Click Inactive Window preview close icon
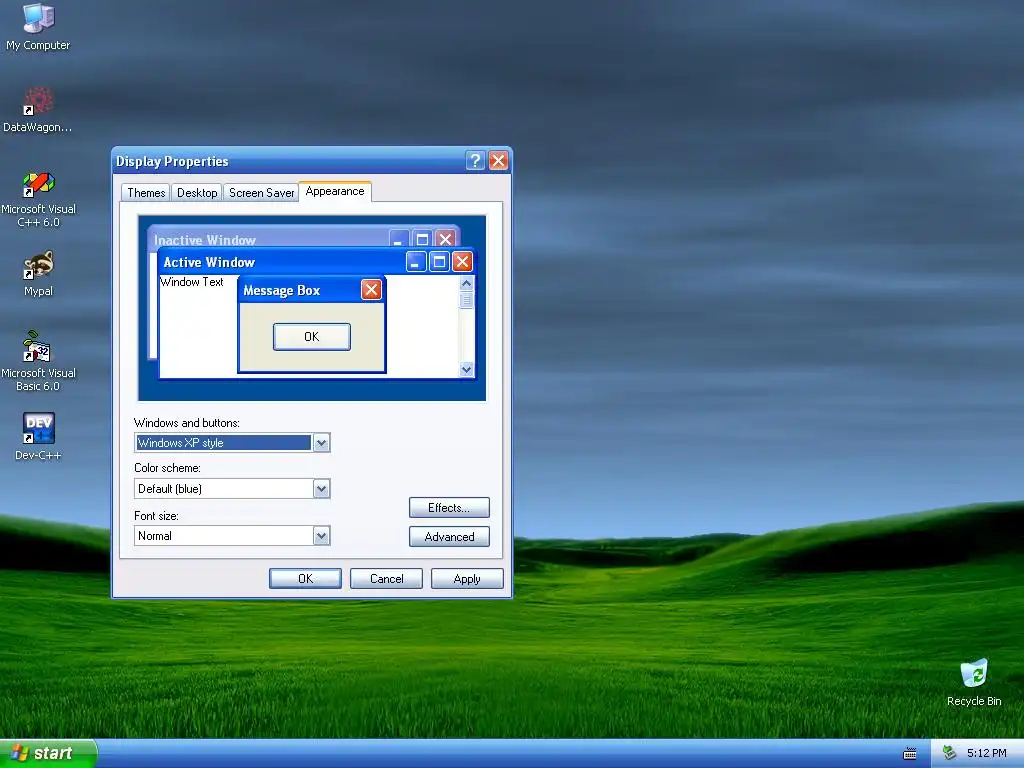Screen dimensions: 1024x768 [445, 239]
